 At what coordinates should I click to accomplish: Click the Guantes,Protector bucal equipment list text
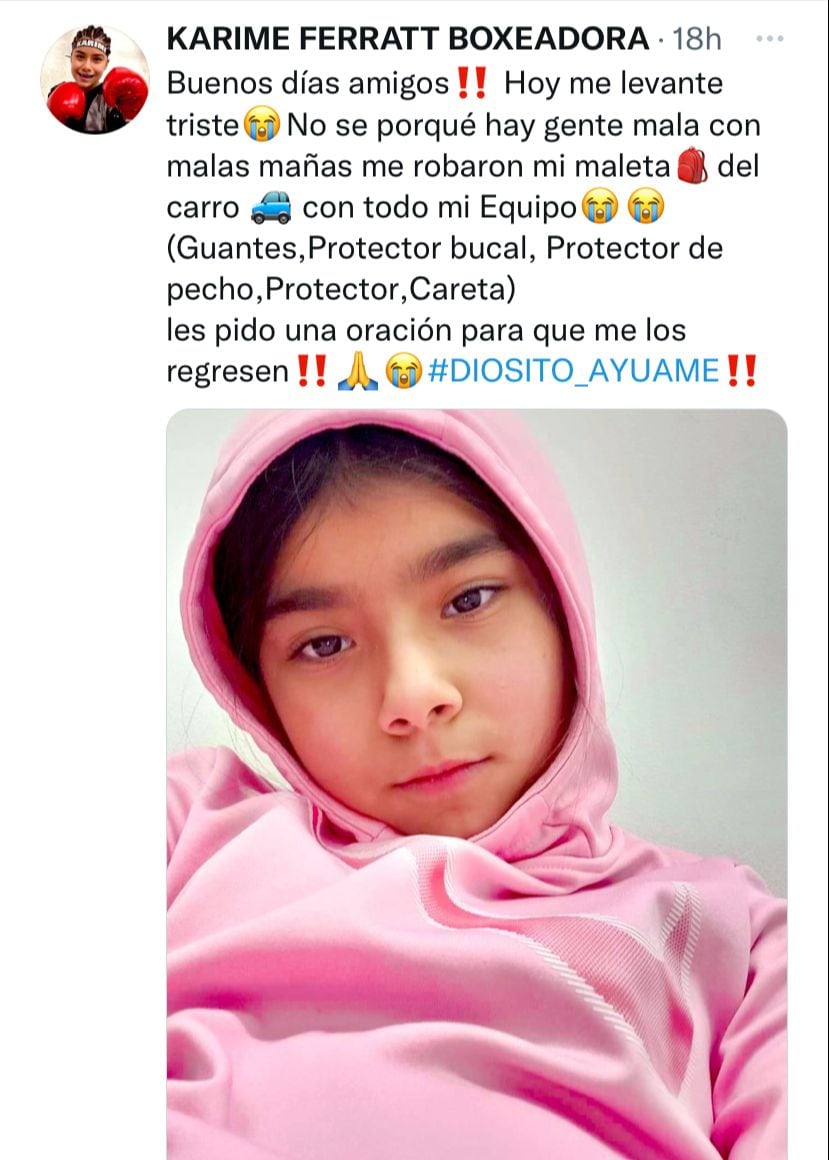pos(444,248)
